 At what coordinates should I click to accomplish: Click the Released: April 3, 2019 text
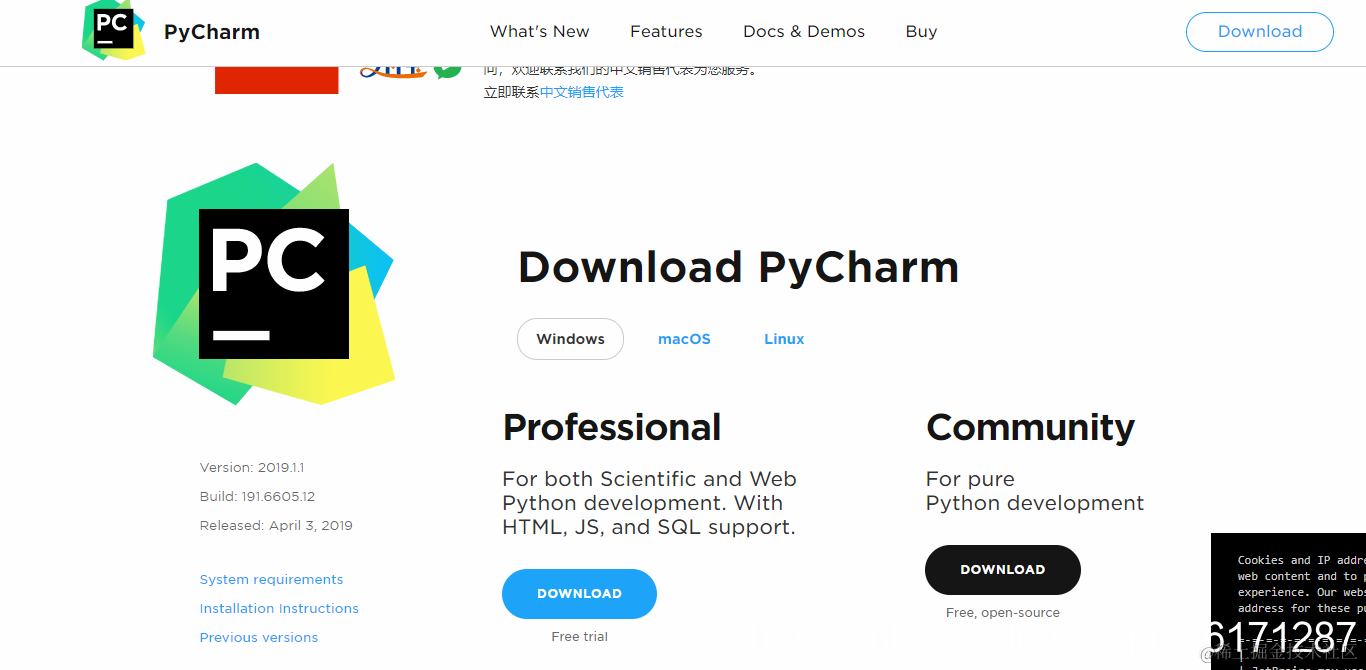coord(276,526)
